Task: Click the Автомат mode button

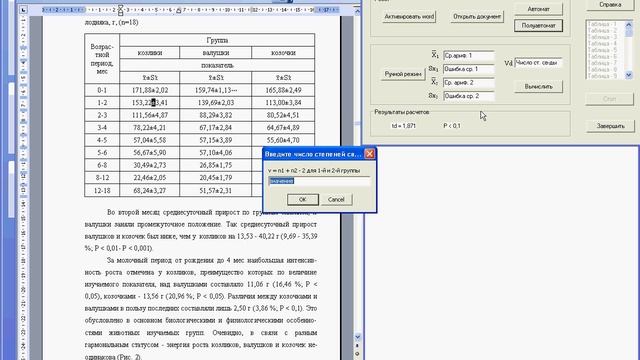Action: (538, 9)
